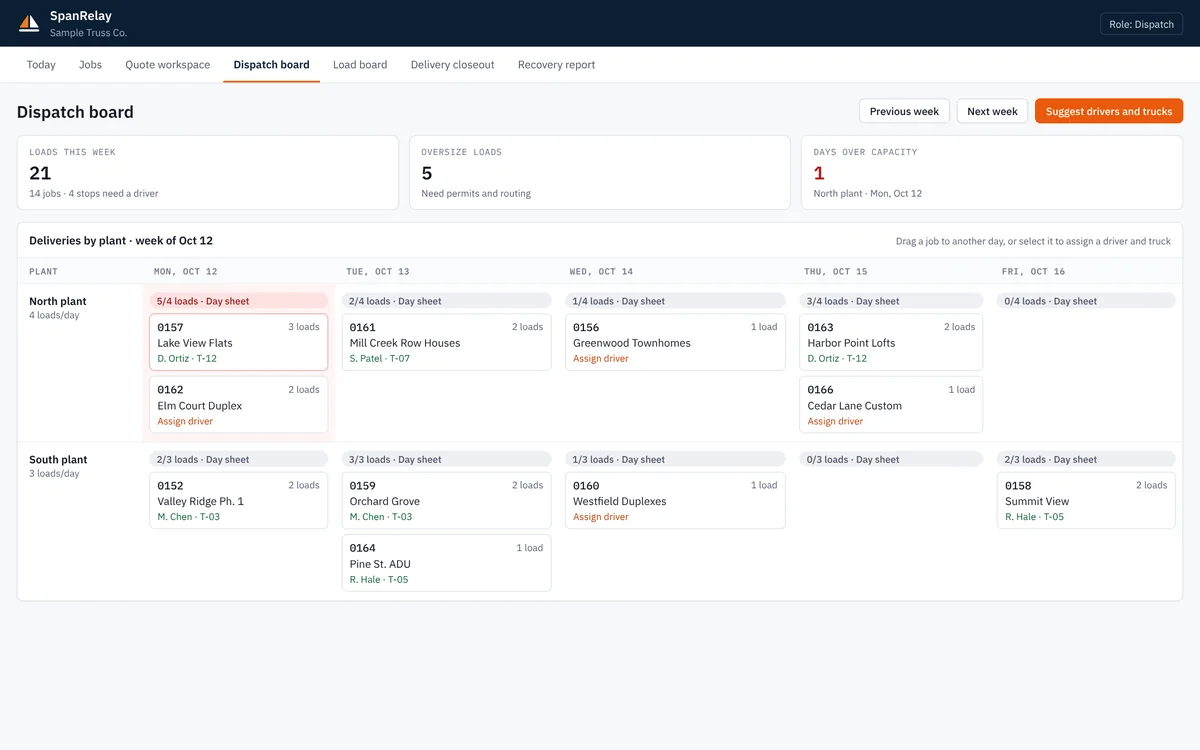Select job 0164 Pine St. ADU card
Screen dimensions: 1200x750
[446, 563]
